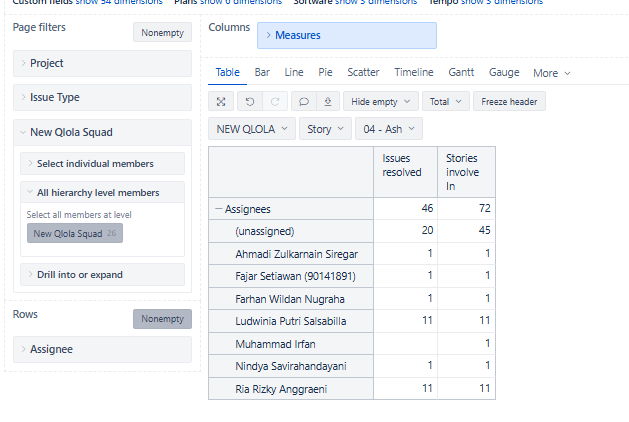Click the Freeze header button
Image resolution: width=629 pixels, height=422 pixels.
[509, 102]
